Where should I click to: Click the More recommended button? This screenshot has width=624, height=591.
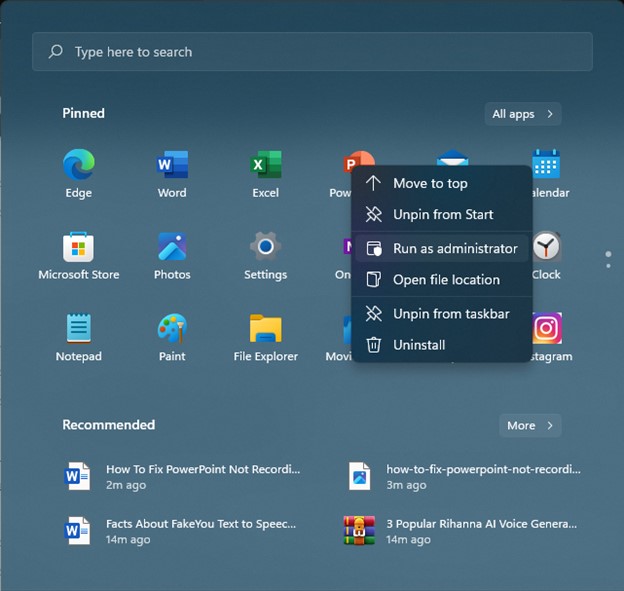(x=530, y=425)
